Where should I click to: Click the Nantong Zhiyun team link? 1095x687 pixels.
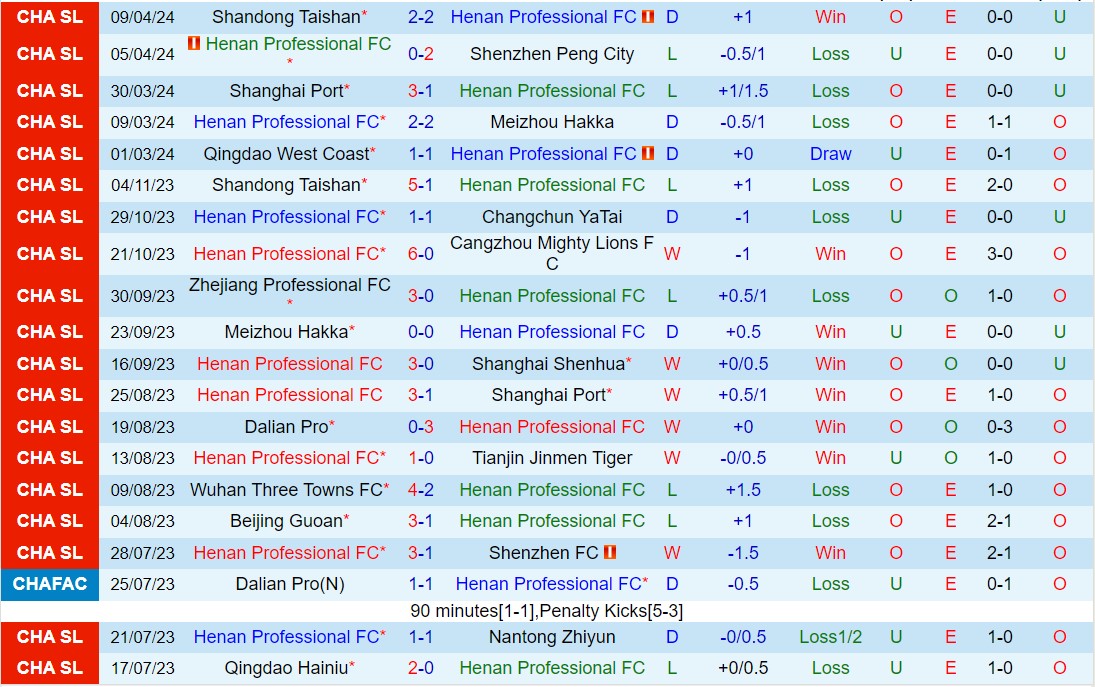552,637
